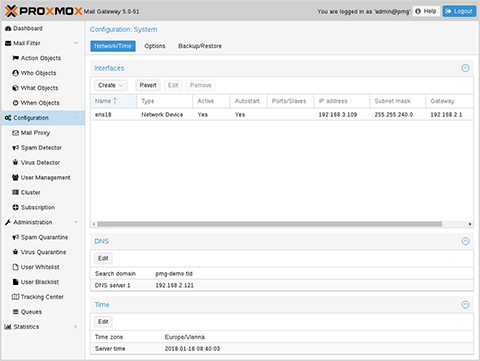Click the User Whitelist file icon

point(15,267)
